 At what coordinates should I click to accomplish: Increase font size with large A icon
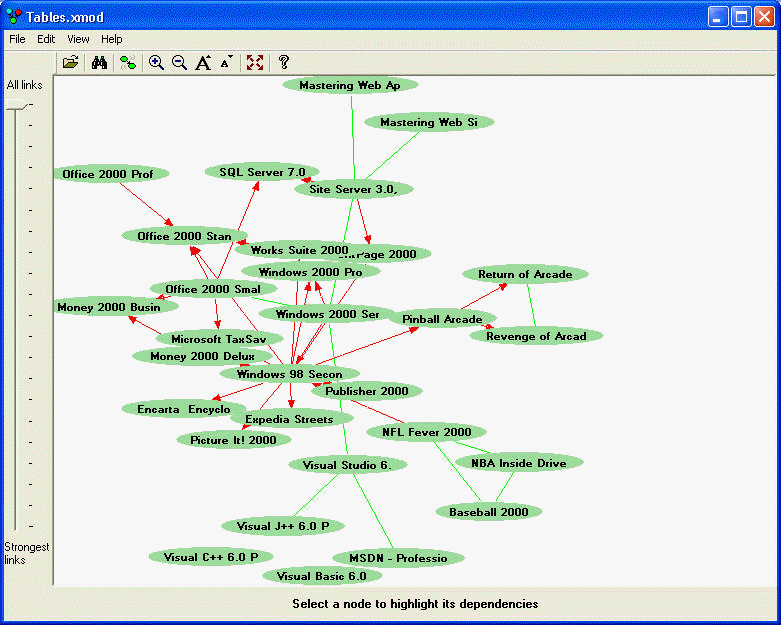tap(203, 62)
